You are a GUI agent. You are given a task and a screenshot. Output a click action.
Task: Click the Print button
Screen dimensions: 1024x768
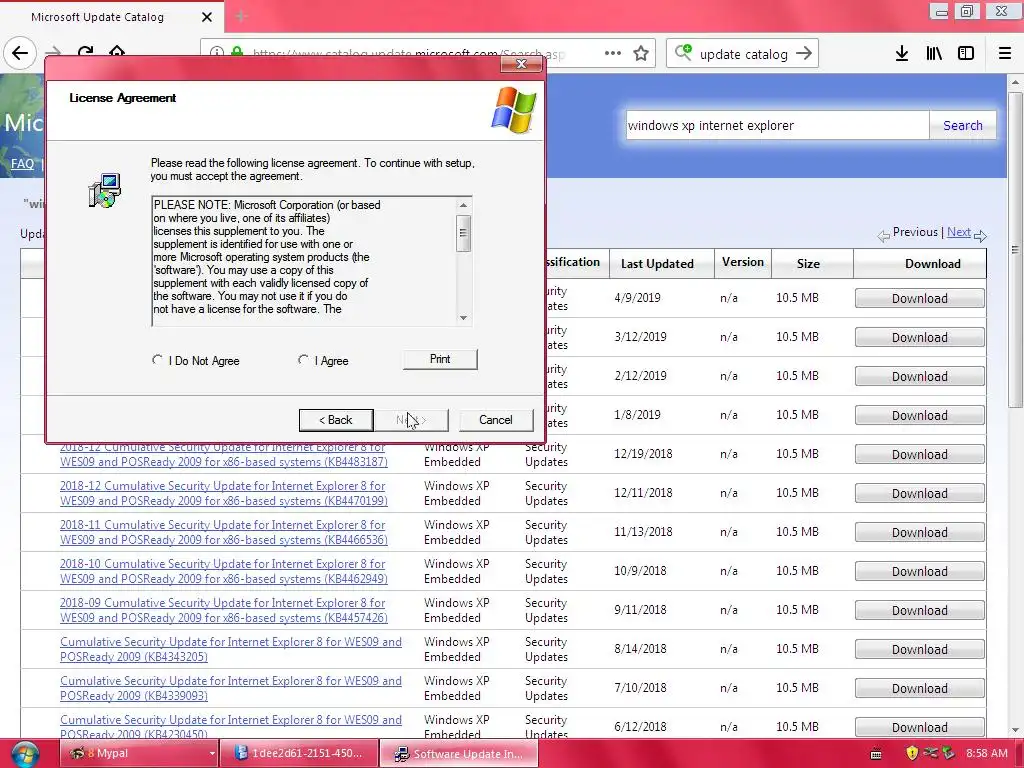(x=440, y=359)
